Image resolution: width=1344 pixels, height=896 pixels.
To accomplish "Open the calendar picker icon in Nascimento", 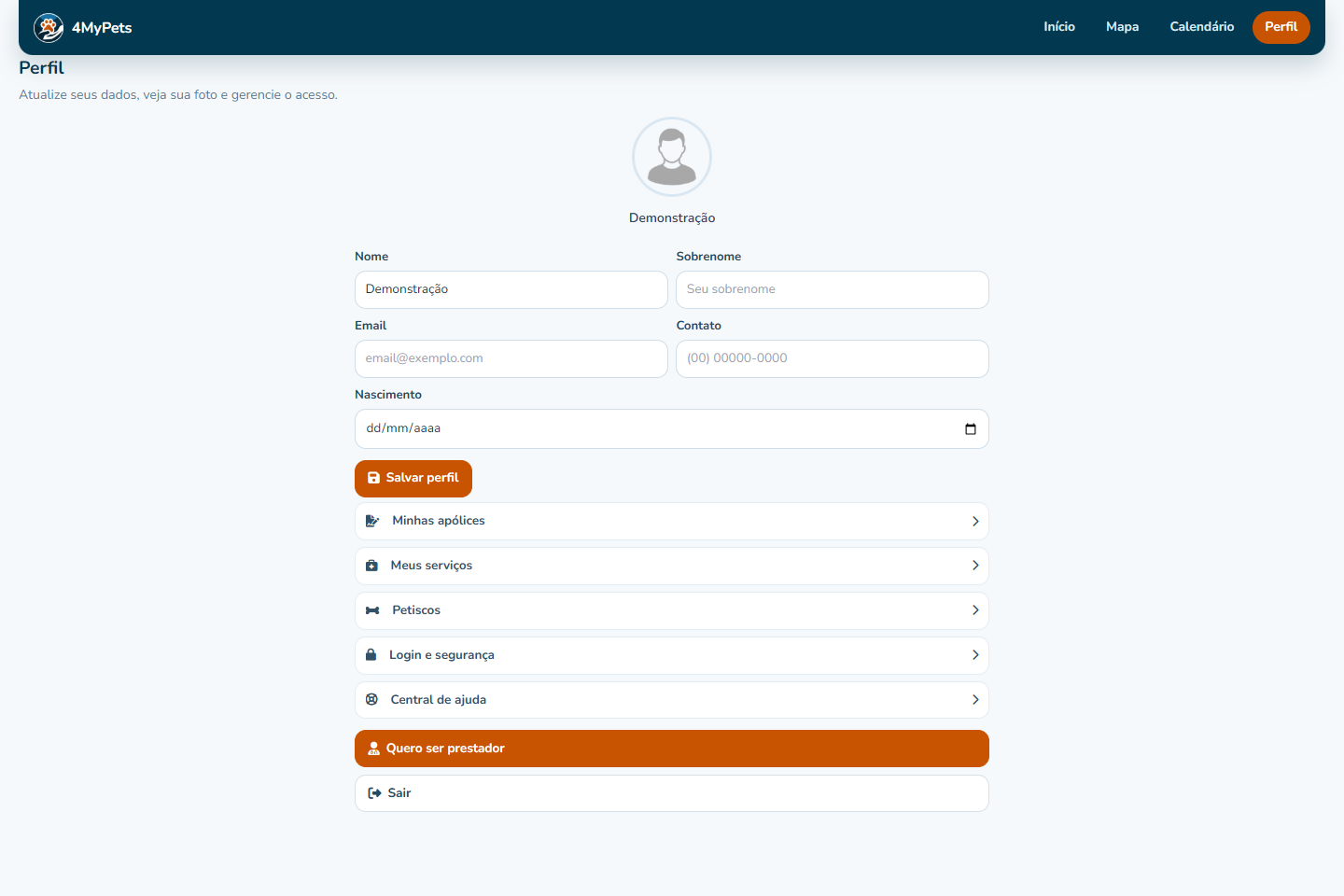I will 971,429.
